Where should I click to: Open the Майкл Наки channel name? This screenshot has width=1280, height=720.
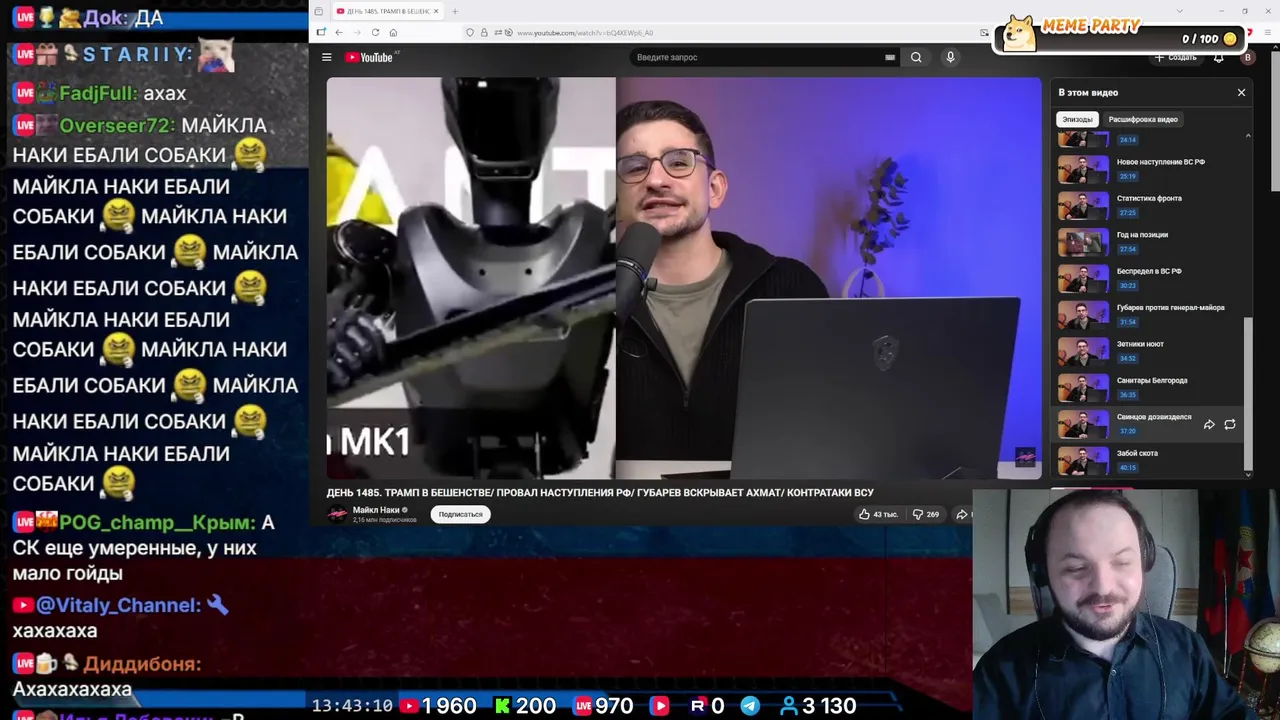(376, 510)
